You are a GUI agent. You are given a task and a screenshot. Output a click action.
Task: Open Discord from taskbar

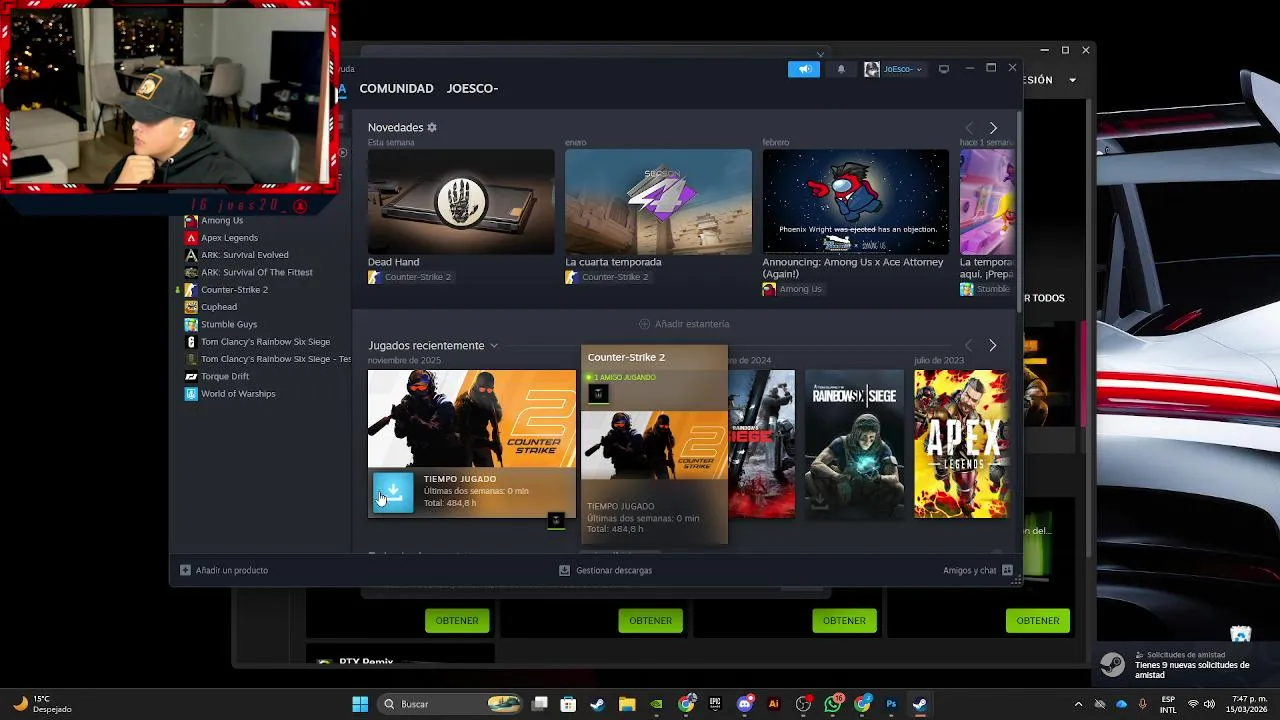(x=744, y=704)
